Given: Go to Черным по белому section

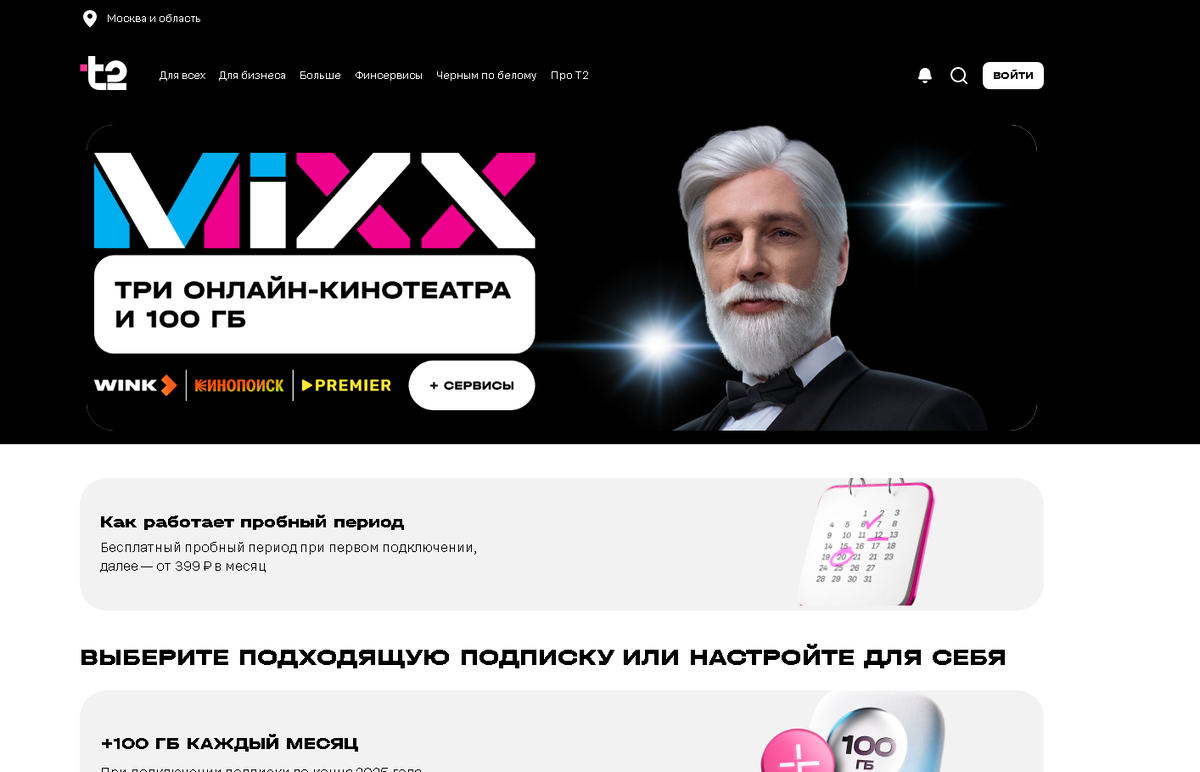Looking at the screenshot, I should click(x=486, y=76).
